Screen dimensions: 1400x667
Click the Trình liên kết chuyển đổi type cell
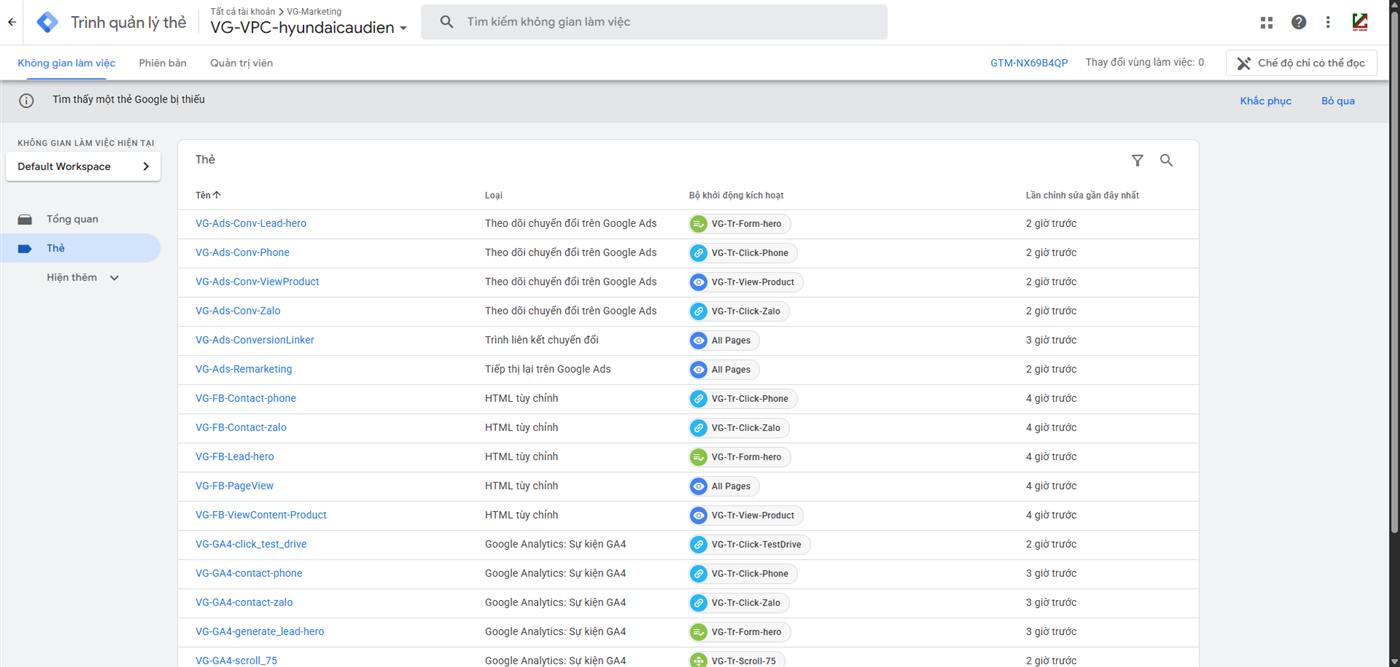[542, 340]
